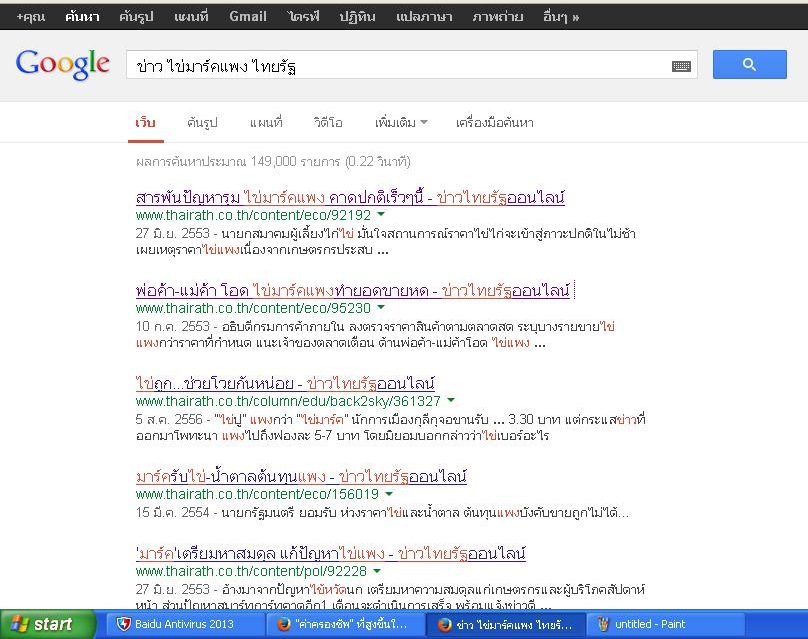The width and height of the screenshot is (808, 639).
Task: Open result "ไข่ถูก...ช่วยโวยกันหน่อย"
Action: pos(285,383)
